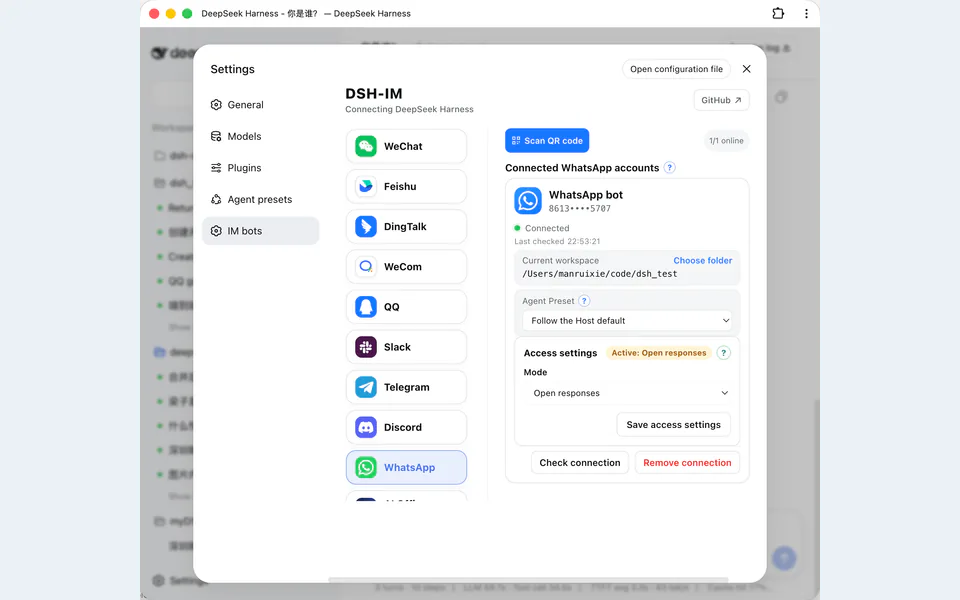Click the extensions puzzle icon in title bar
This screenshot has width=960, height=600.
click(x=778, y=13)
